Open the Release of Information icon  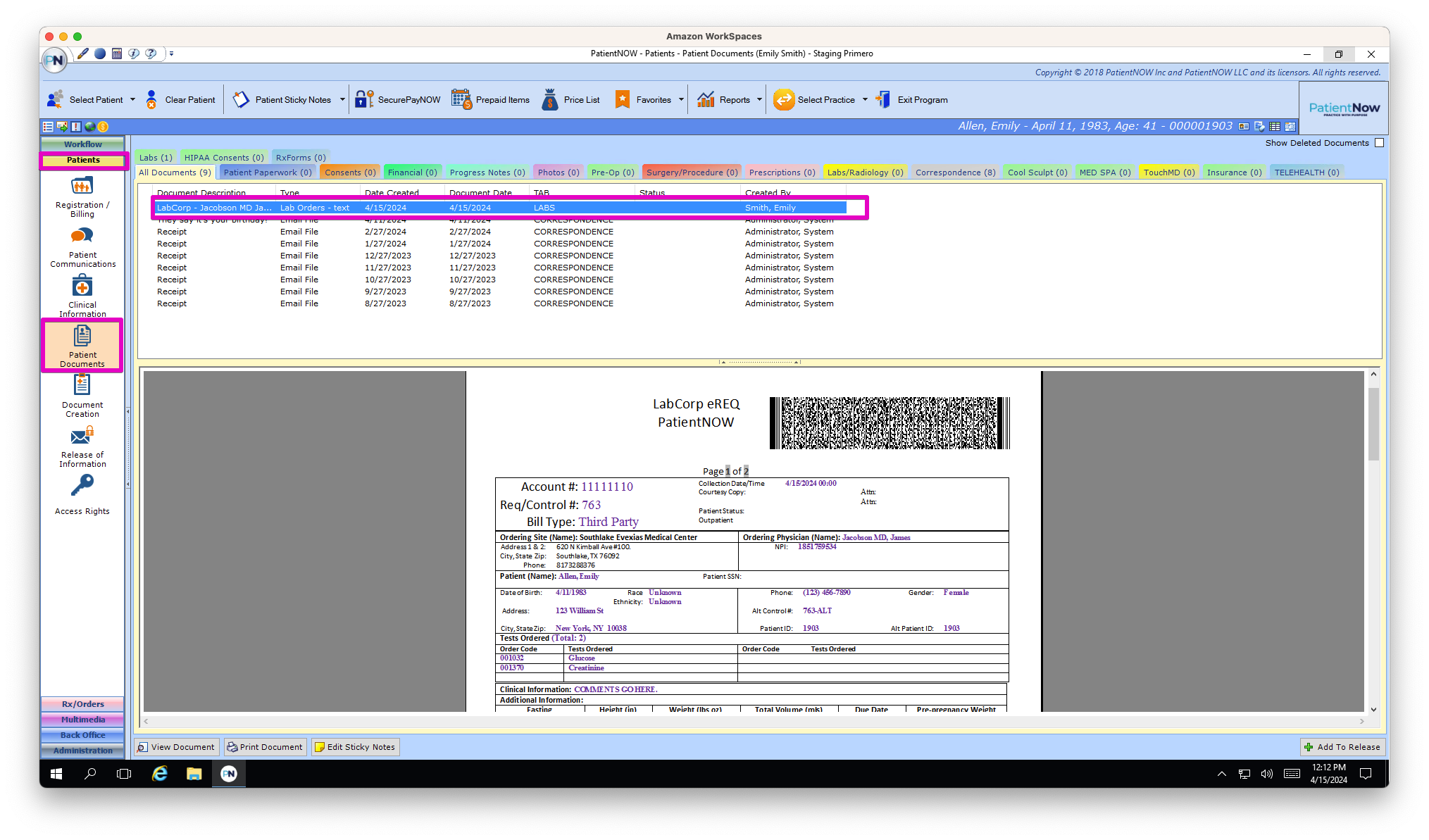pyautogui.click(x=82, y=437)
